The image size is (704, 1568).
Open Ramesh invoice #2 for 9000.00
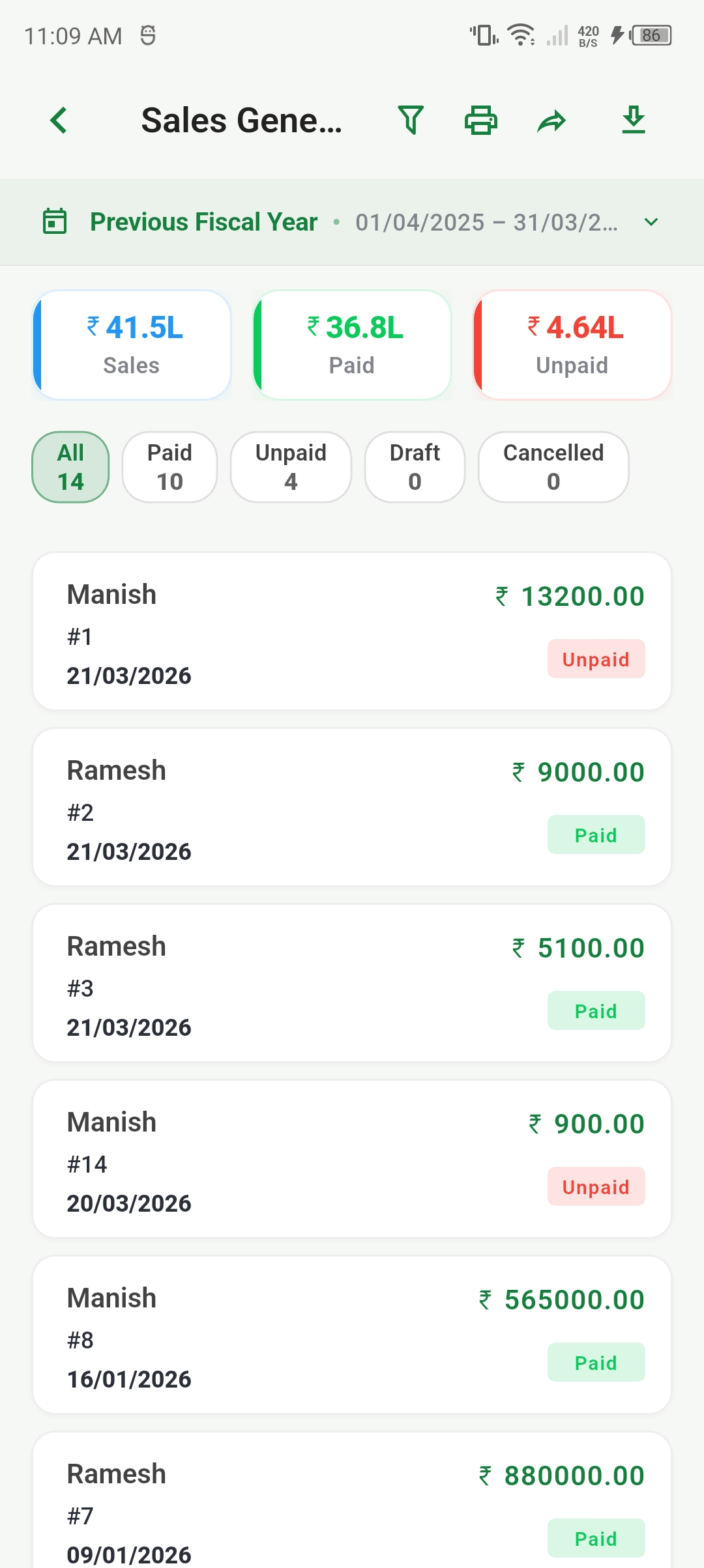point(352,807)
